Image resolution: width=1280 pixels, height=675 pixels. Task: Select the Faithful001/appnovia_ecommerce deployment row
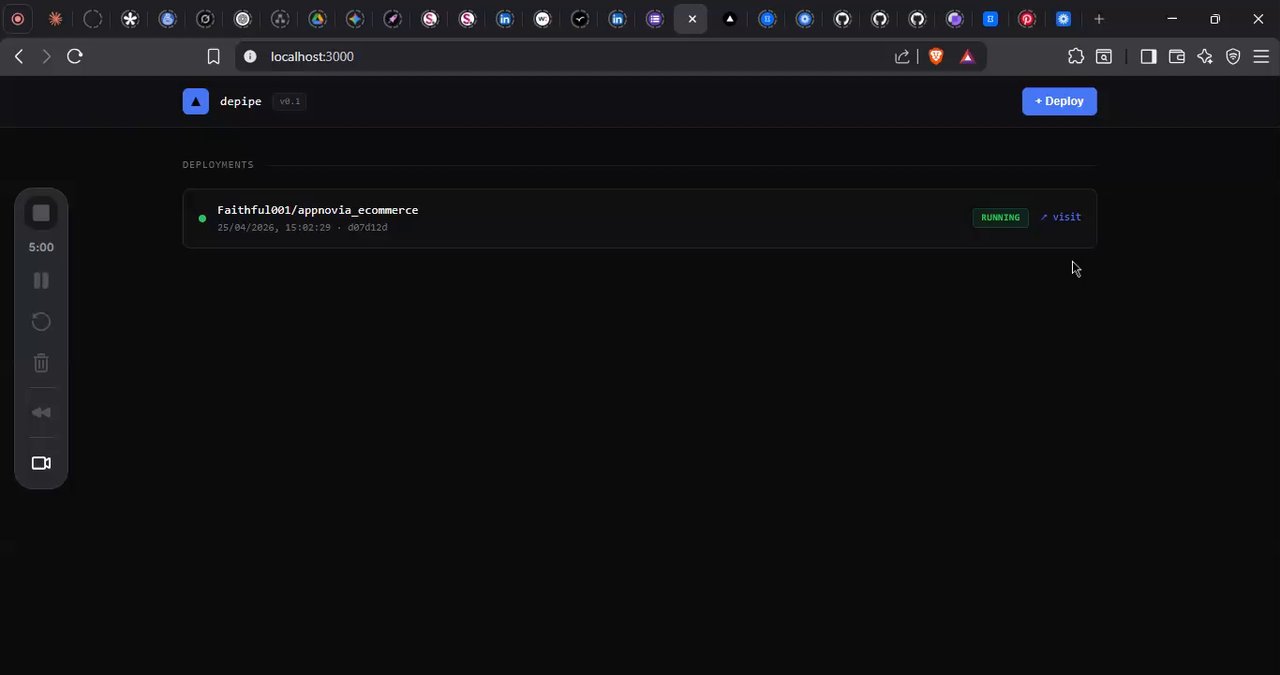pyautogui.click(x=639, y=218)
